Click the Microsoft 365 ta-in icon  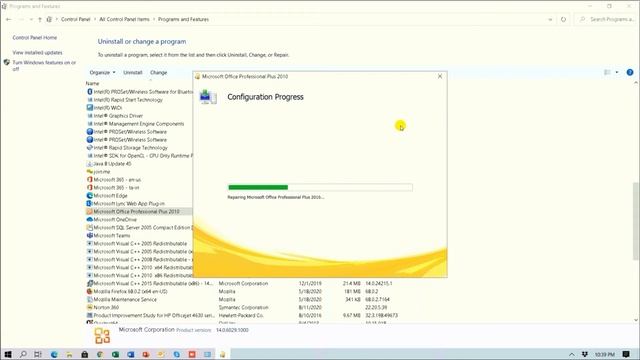(89, 188)
